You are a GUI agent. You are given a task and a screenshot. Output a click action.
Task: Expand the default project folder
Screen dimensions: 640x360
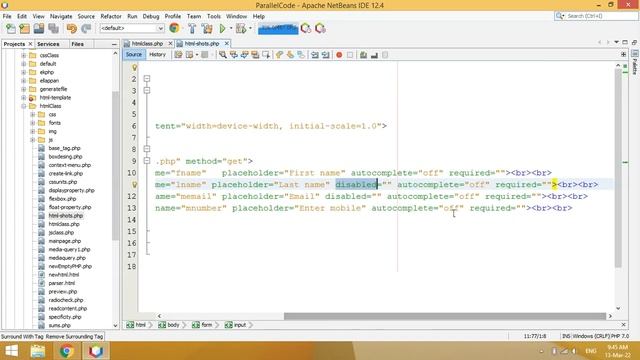(24, 64)
